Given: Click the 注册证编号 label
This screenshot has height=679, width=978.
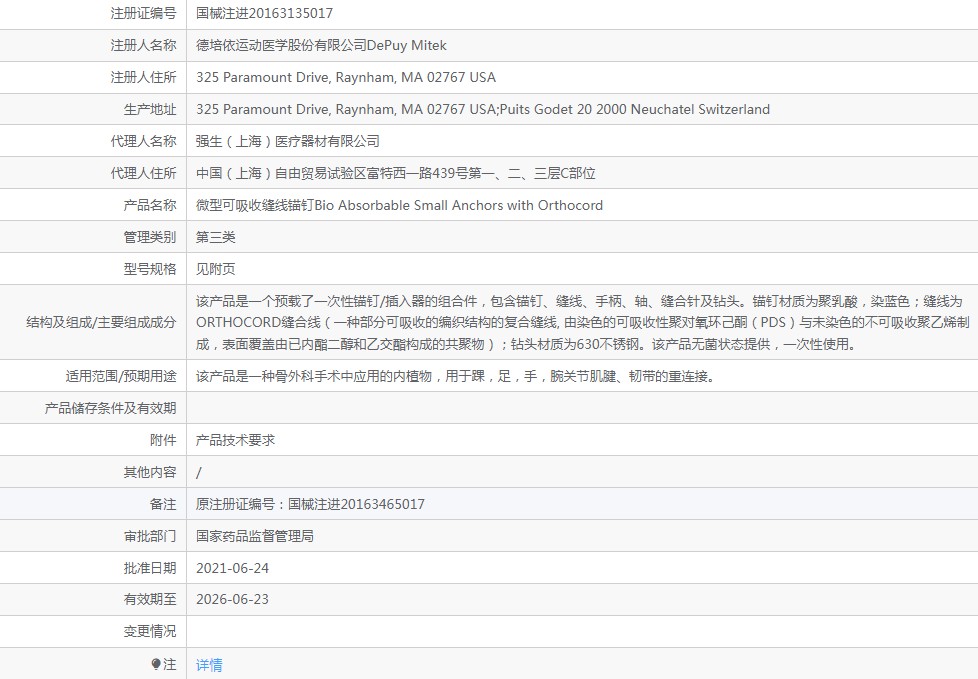Looking at the screenshot, I should (143, 13).
